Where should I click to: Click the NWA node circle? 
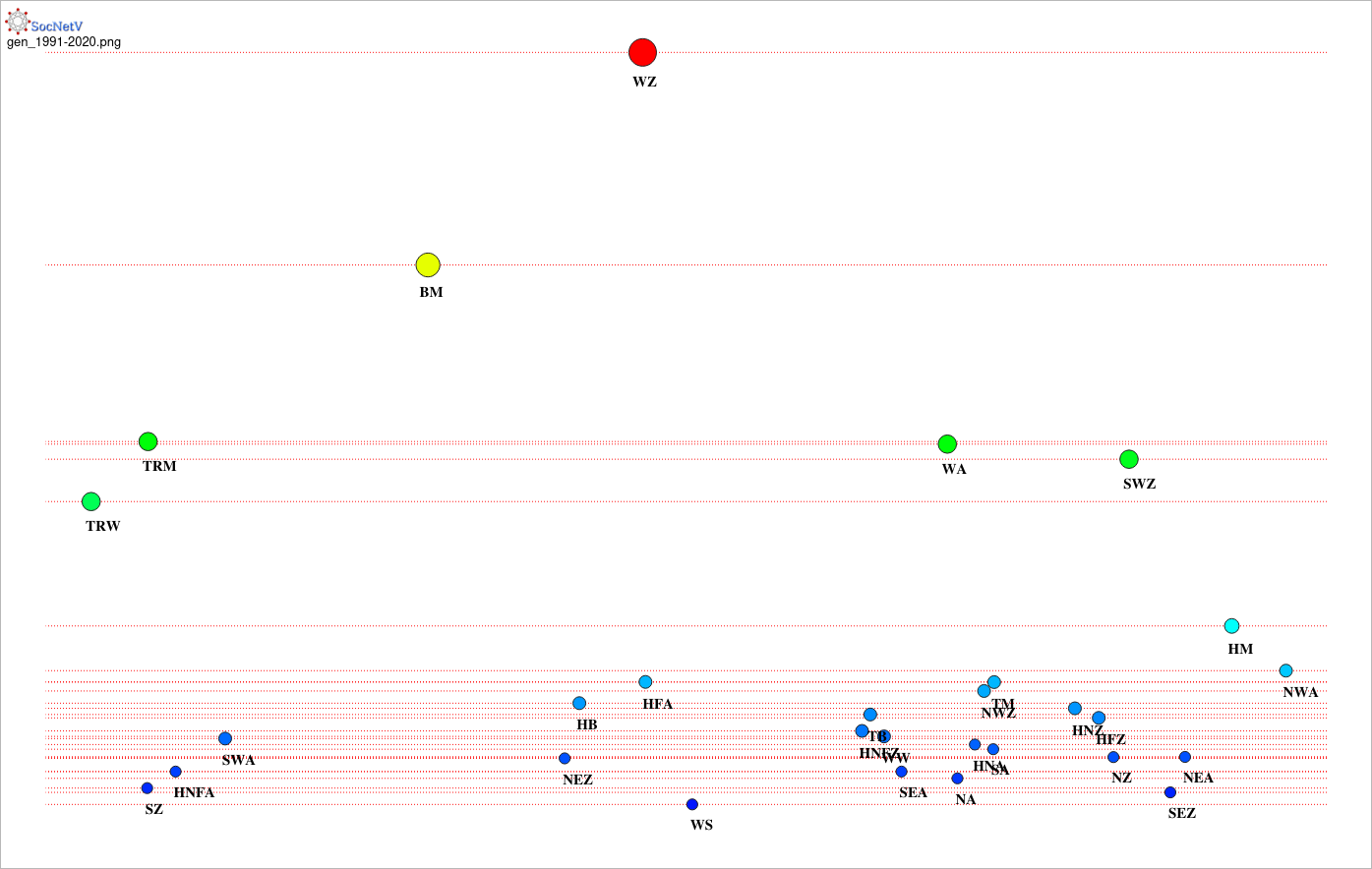(1285, 670)
